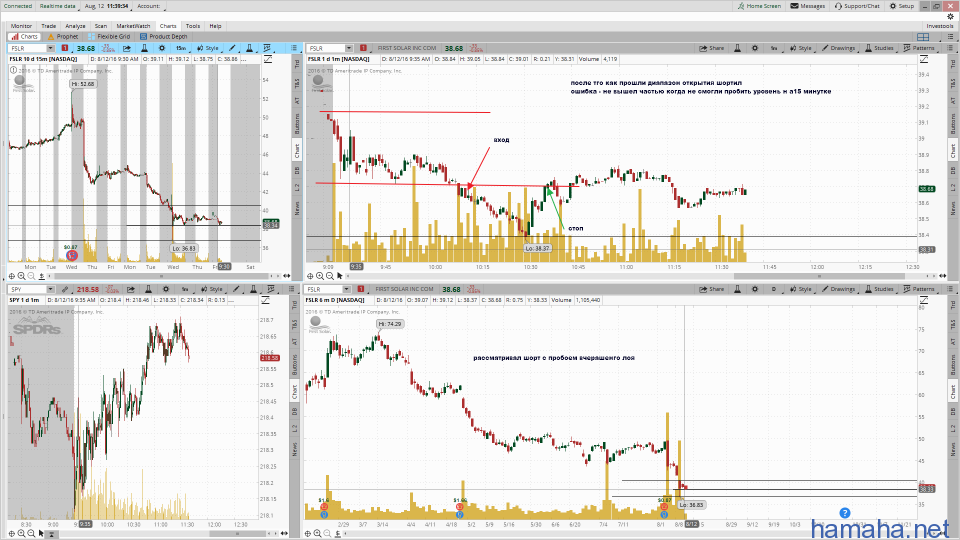The image size is (960, 540).
Task: Open Messages in top bar
Action: (x=808, y=6)
